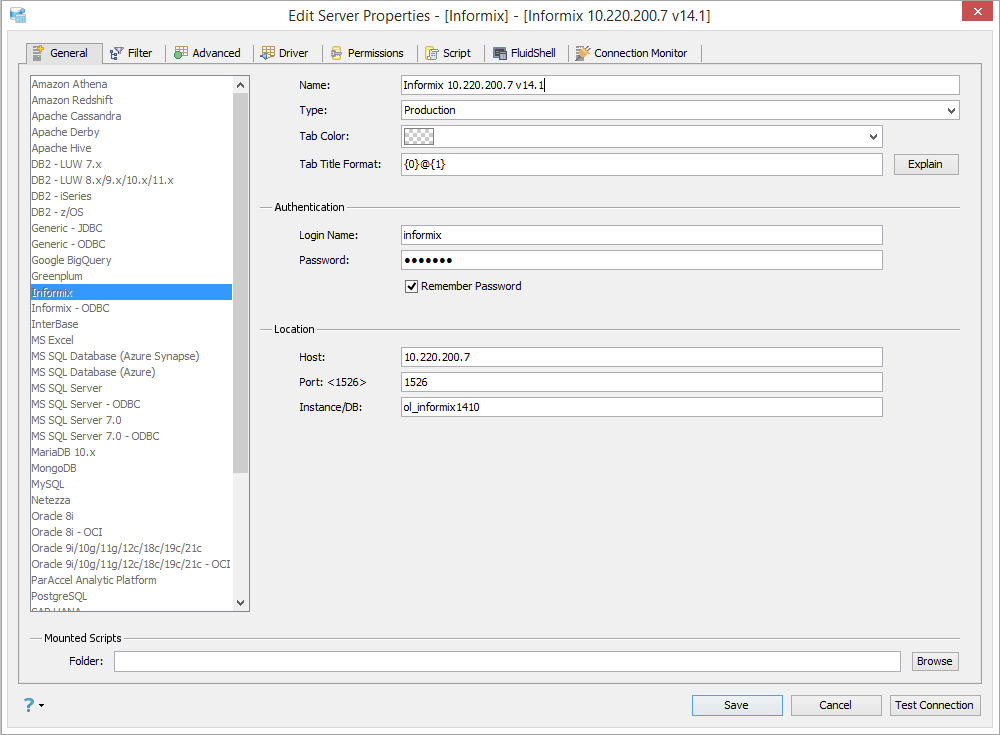Browse for mounted scripts folder
The image size is (1000, 735).
click(x=935, y=662)
